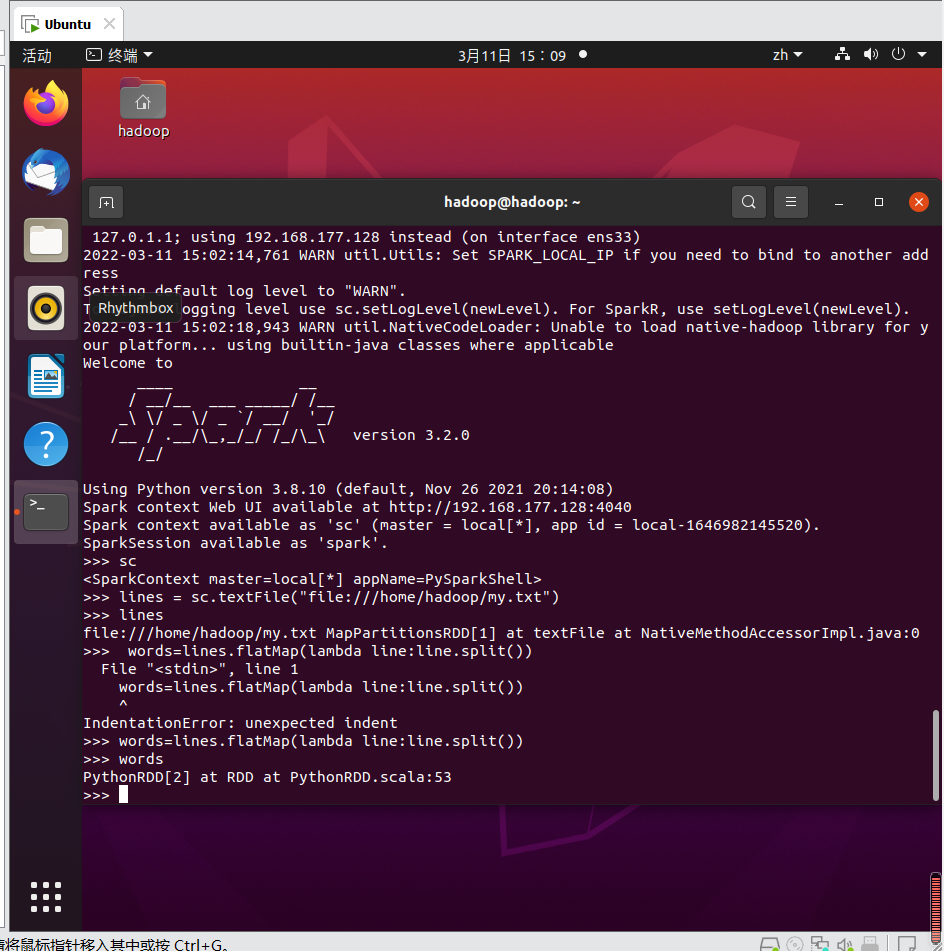Click the volume speaker icon in top bar

[x=871, y=55]
